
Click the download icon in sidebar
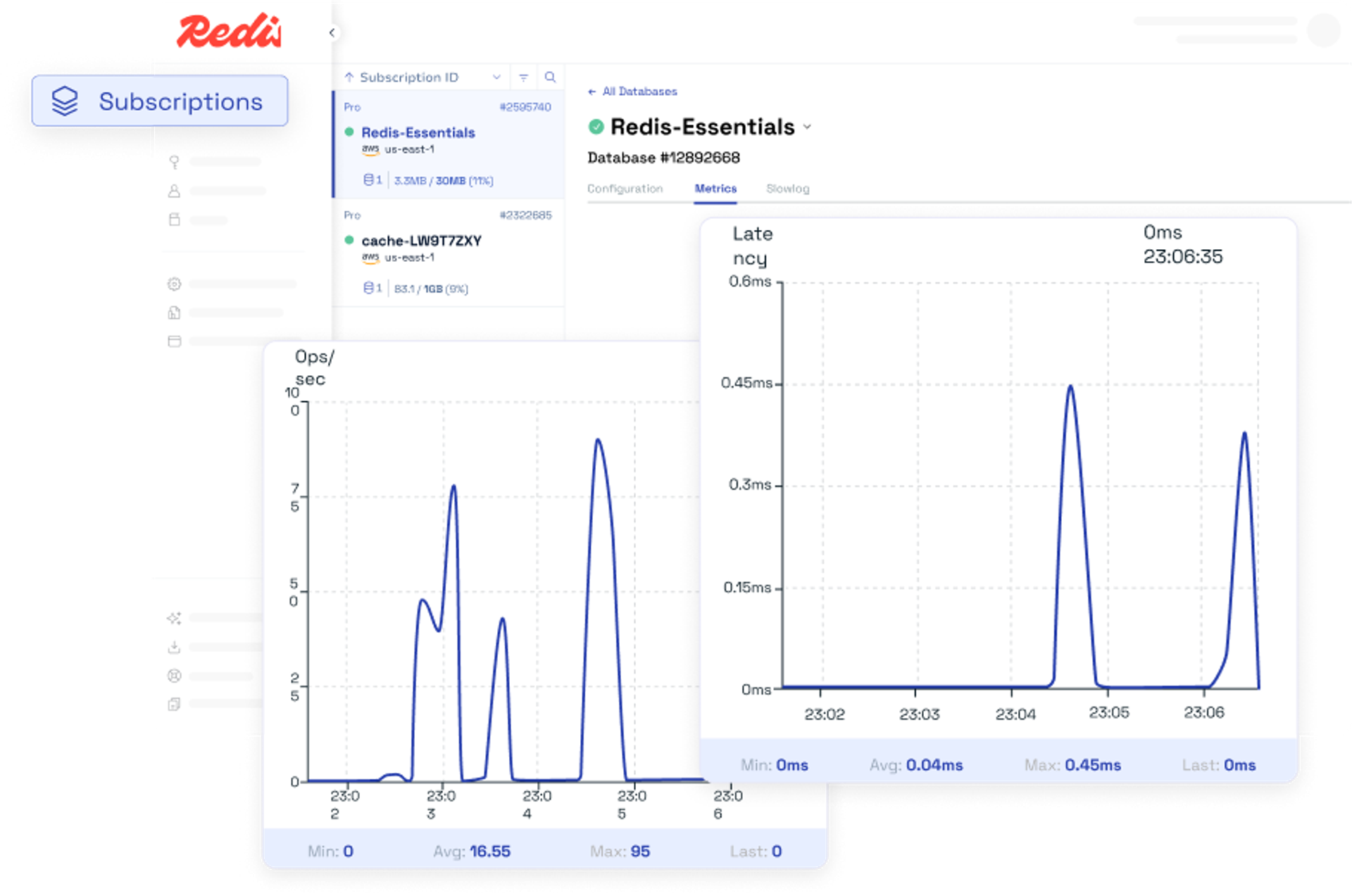click(174, 647)
